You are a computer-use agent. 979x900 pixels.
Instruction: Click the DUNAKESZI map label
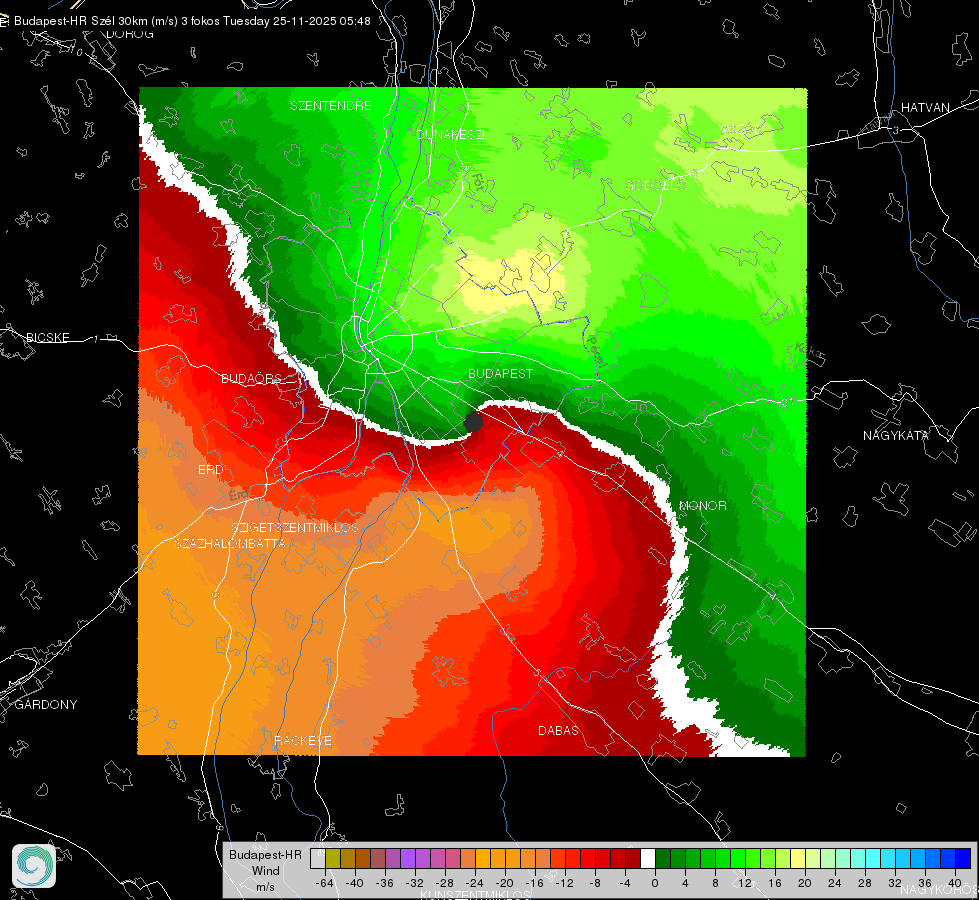[x=450, y=134]
